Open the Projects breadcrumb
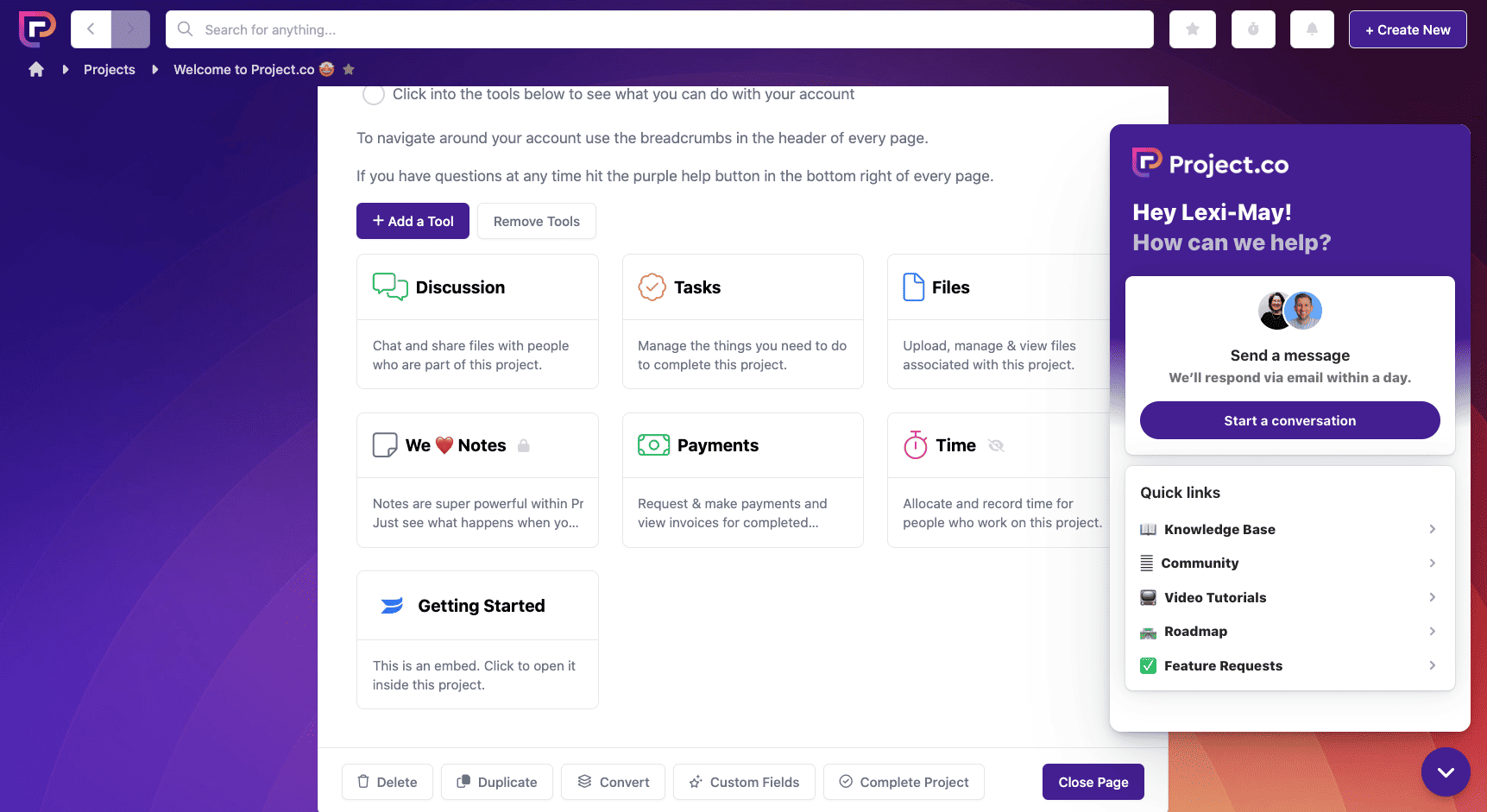The height and width of the screenshot is (812, 1487). (x=110, y=70)
